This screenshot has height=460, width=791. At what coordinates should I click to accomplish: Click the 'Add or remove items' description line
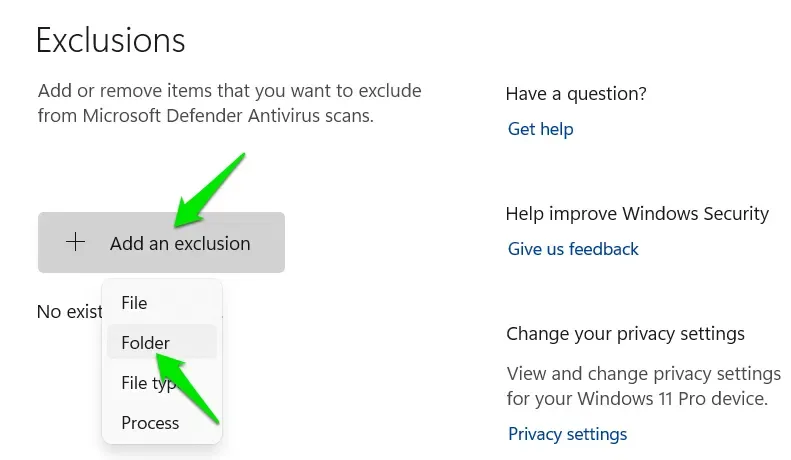[229, 91]
